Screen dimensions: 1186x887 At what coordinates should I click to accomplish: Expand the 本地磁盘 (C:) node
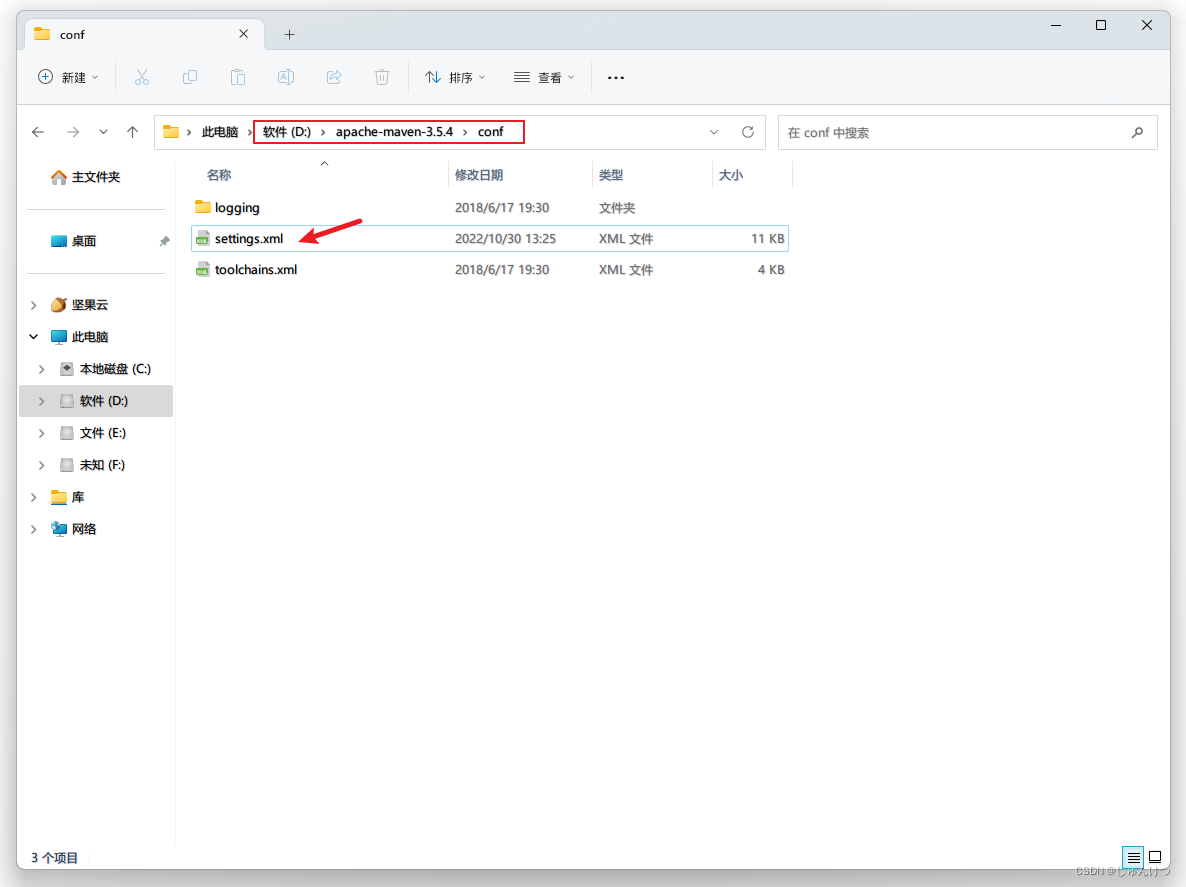tap(42, 369)
